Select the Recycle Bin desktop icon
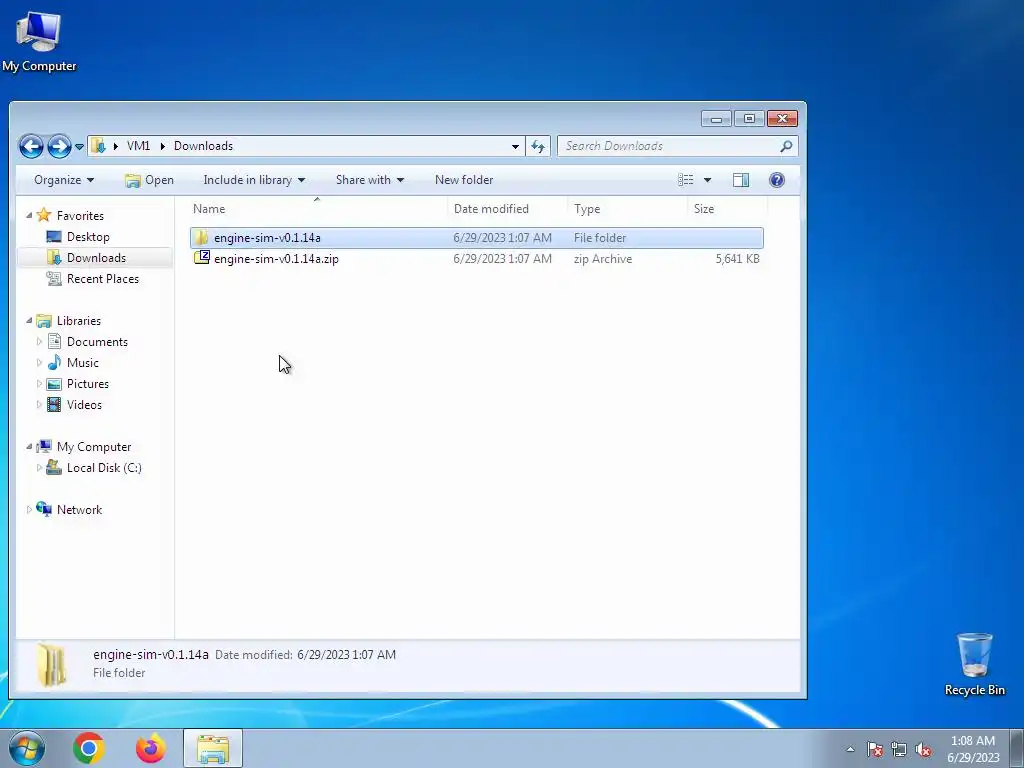 pos(974,664)
